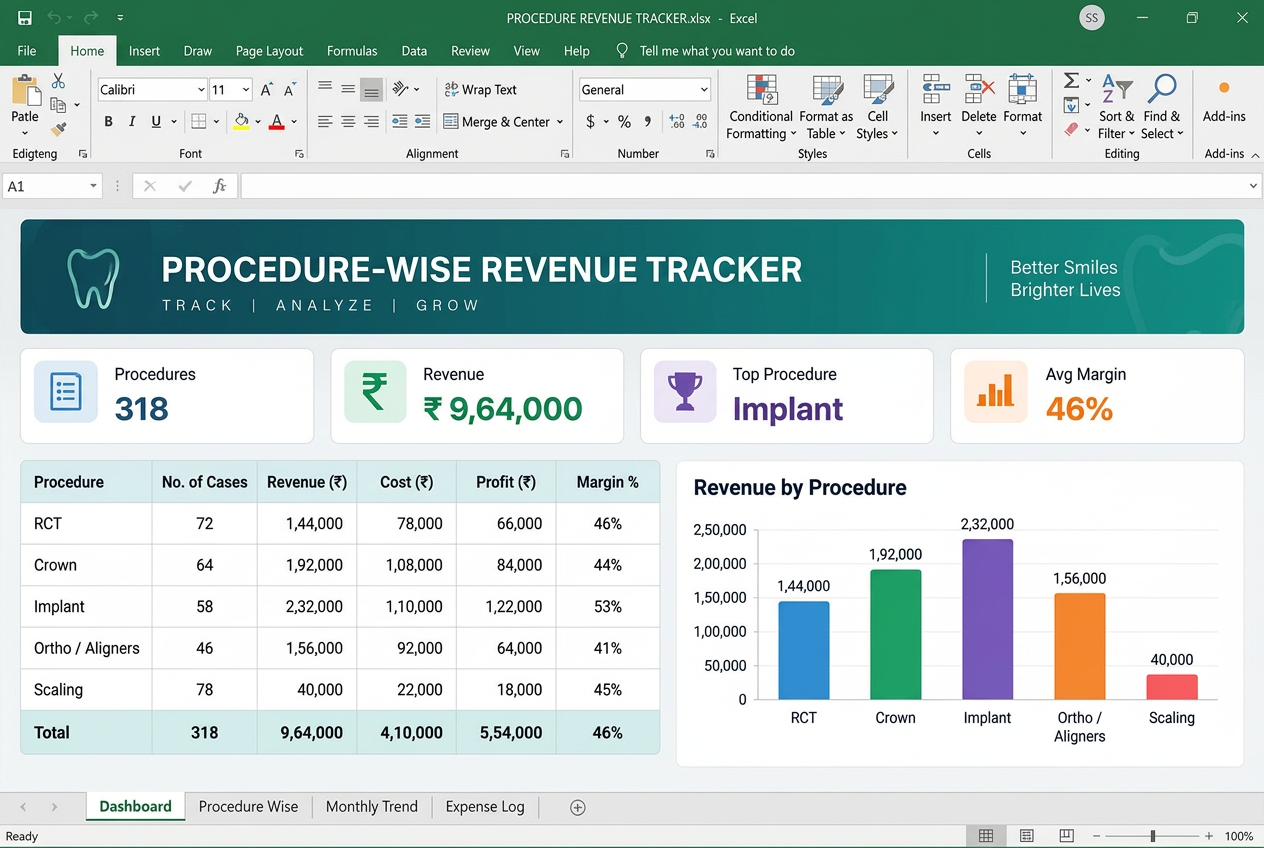1264x848 pixels.
Task: Click Cell Styles button
Action: coord(877,107)
